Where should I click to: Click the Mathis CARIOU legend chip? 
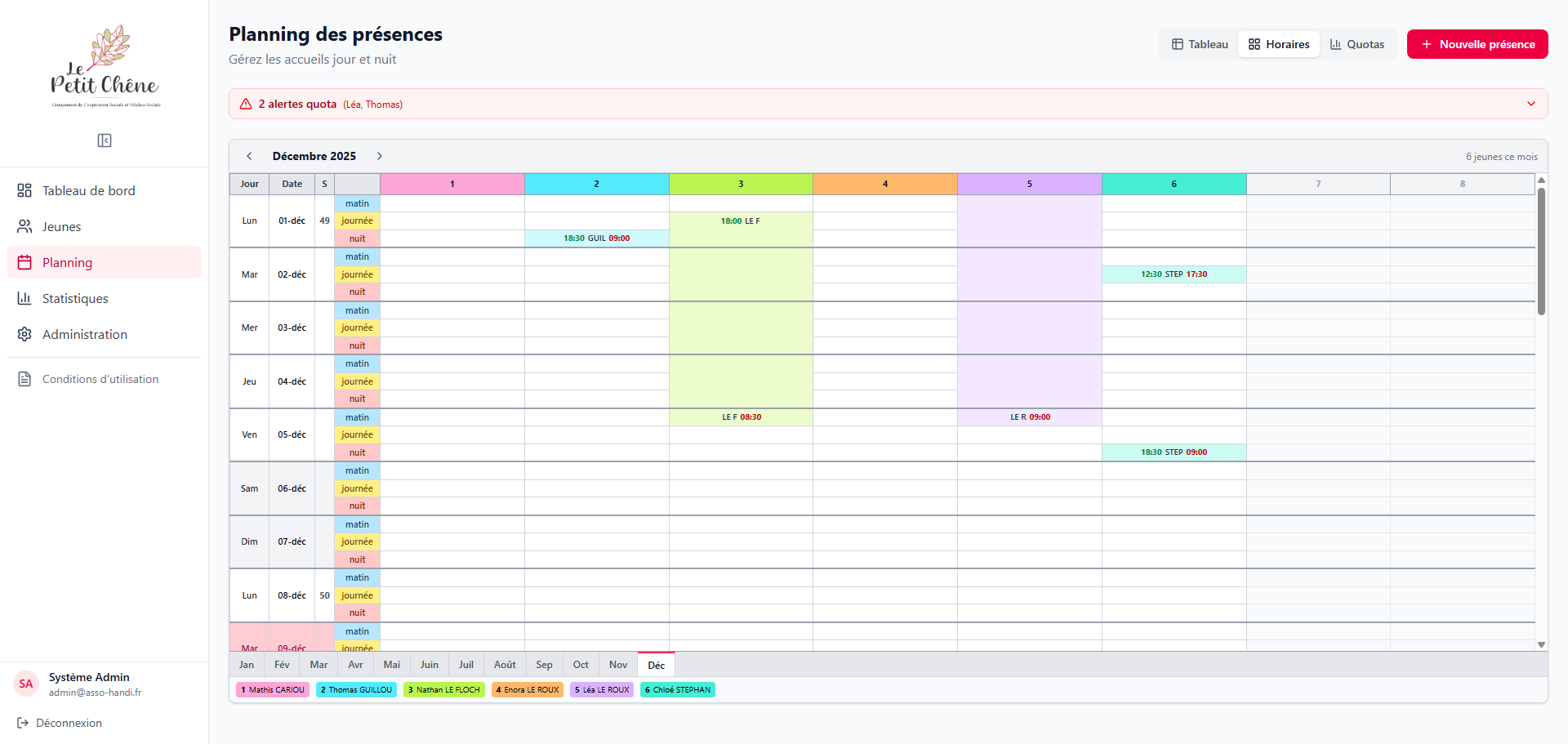coord(273,690)
